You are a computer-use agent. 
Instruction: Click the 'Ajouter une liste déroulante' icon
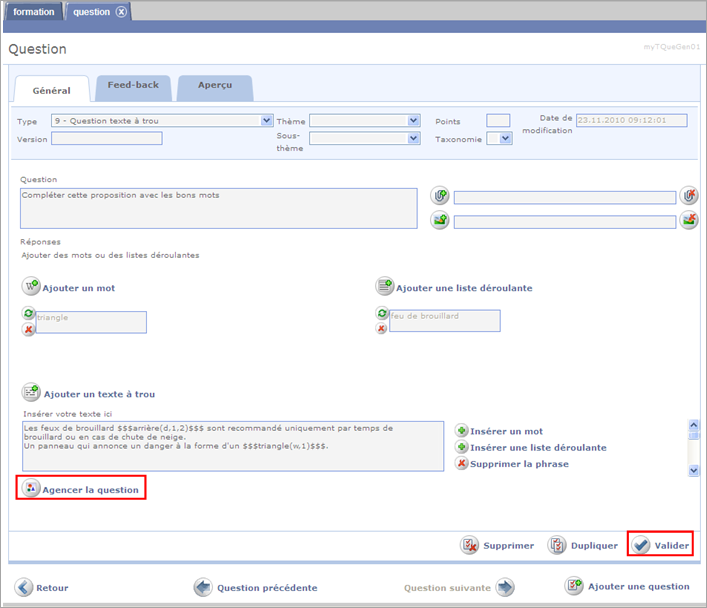tap(384, 287)
